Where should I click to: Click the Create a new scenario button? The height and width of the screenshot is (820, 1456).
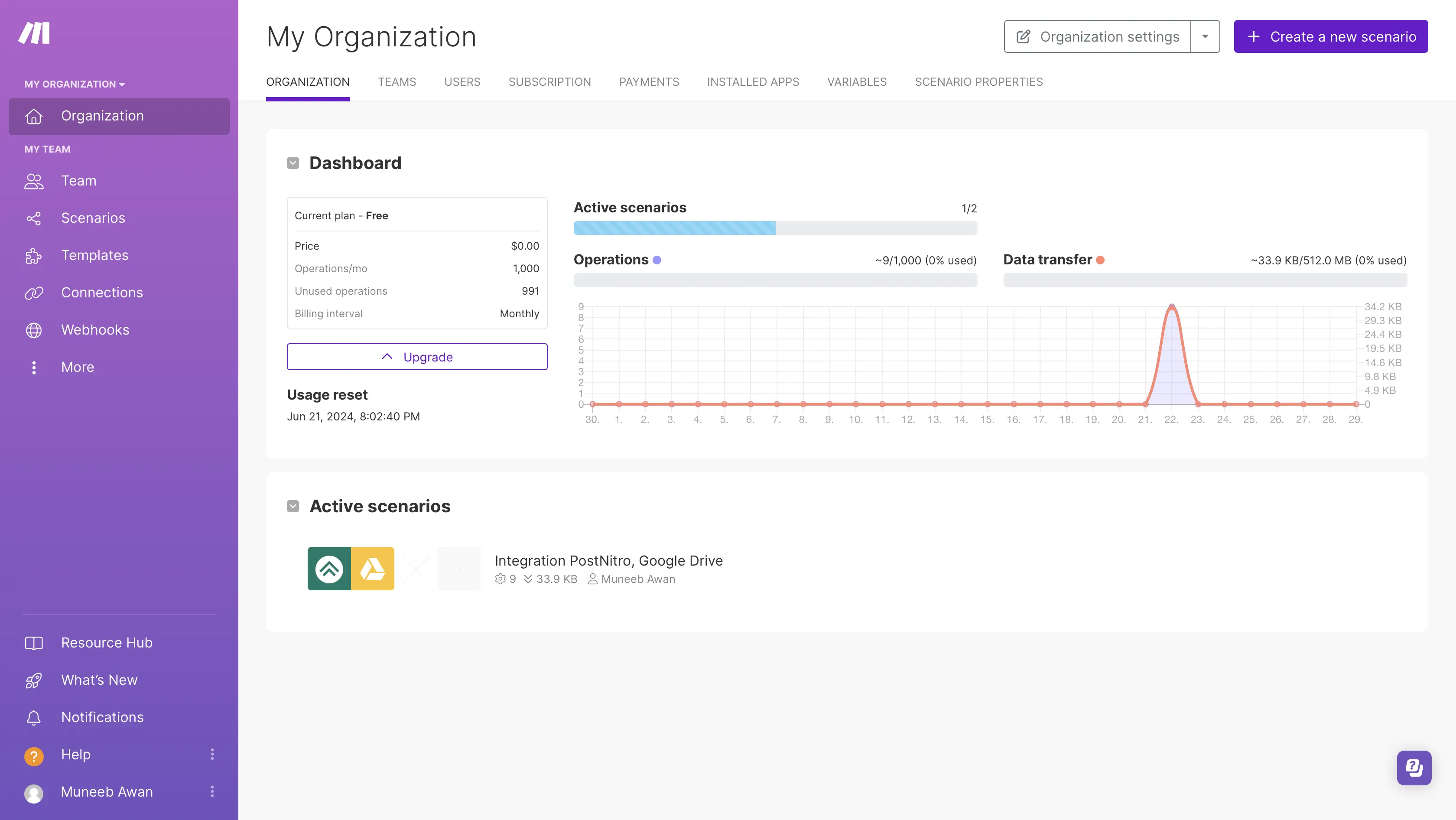tap(1330, 36)
